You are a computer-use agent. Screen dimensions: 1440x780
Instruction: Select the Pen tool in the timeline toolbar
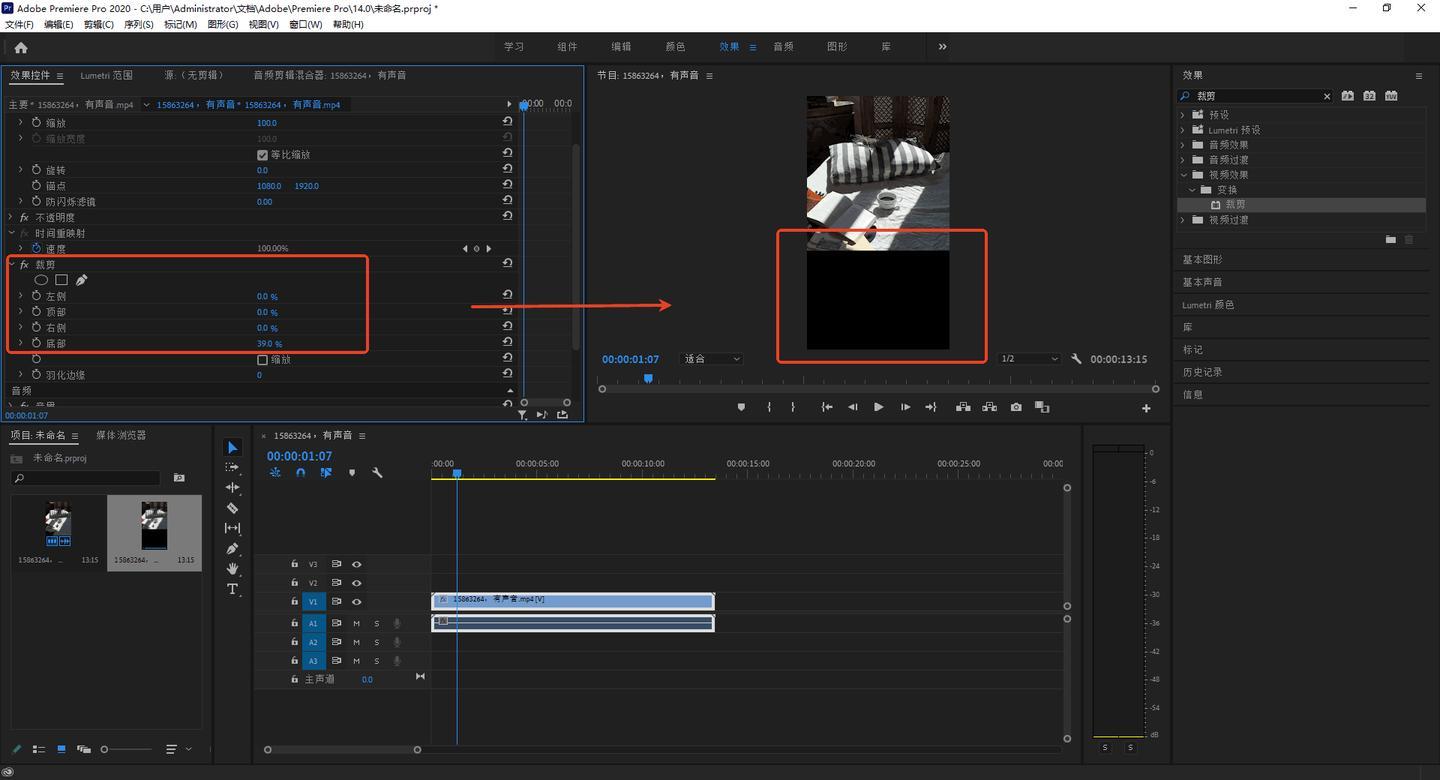point(232,549)
